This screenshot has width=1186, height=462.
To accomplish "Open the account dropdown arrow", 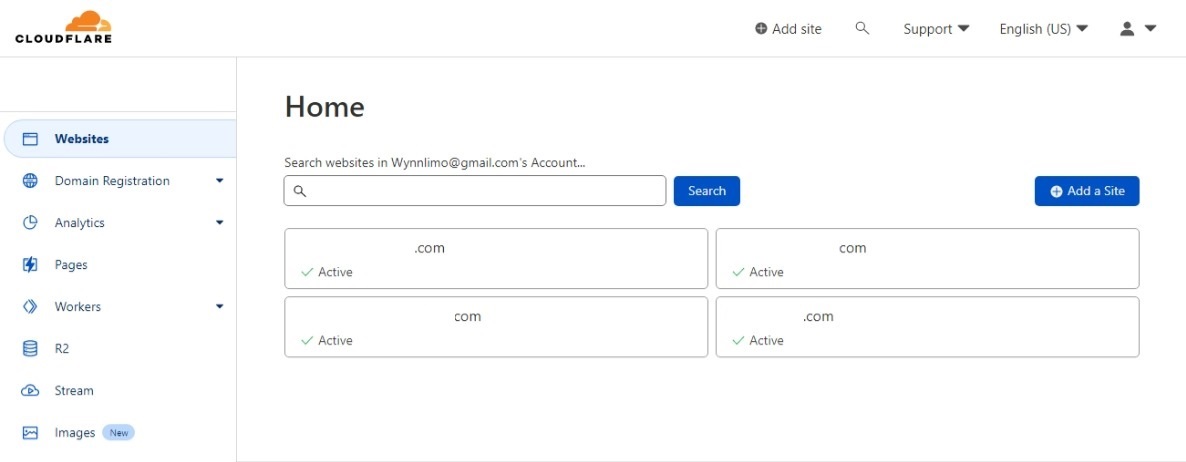I will click(1150, 29).
